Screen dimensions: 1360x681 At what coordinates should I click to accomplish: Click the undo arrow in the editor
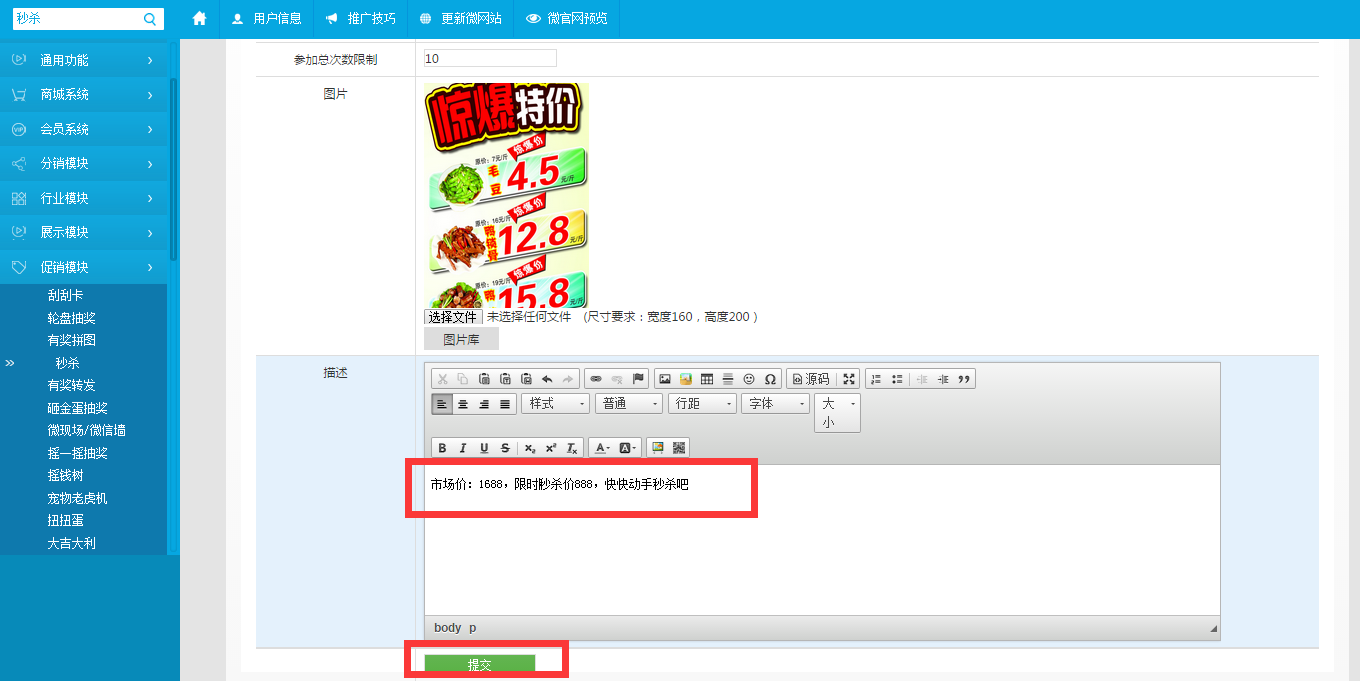[547, 379]
